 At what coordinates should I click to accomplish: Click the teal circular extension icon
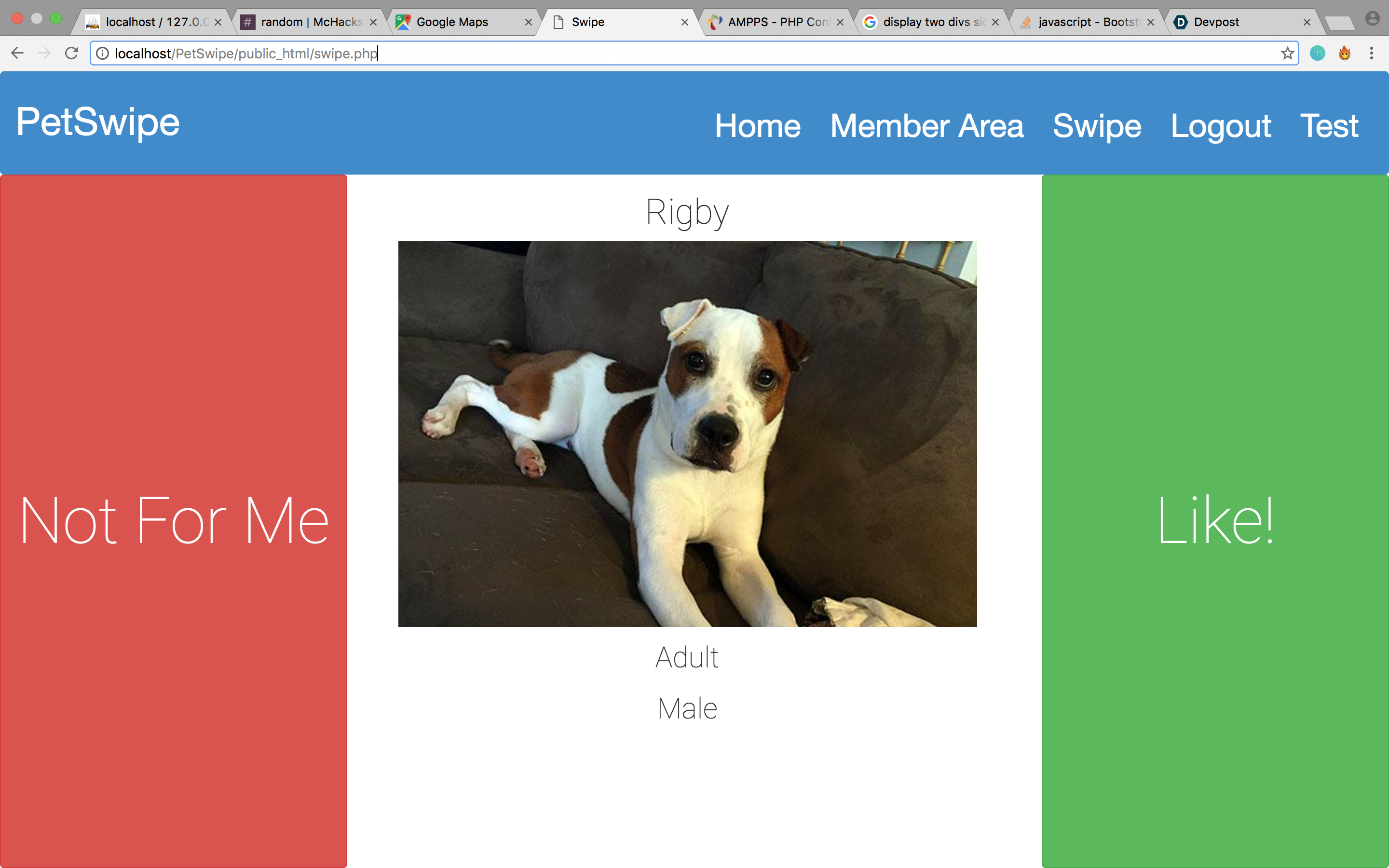(x=1317, y=54)
